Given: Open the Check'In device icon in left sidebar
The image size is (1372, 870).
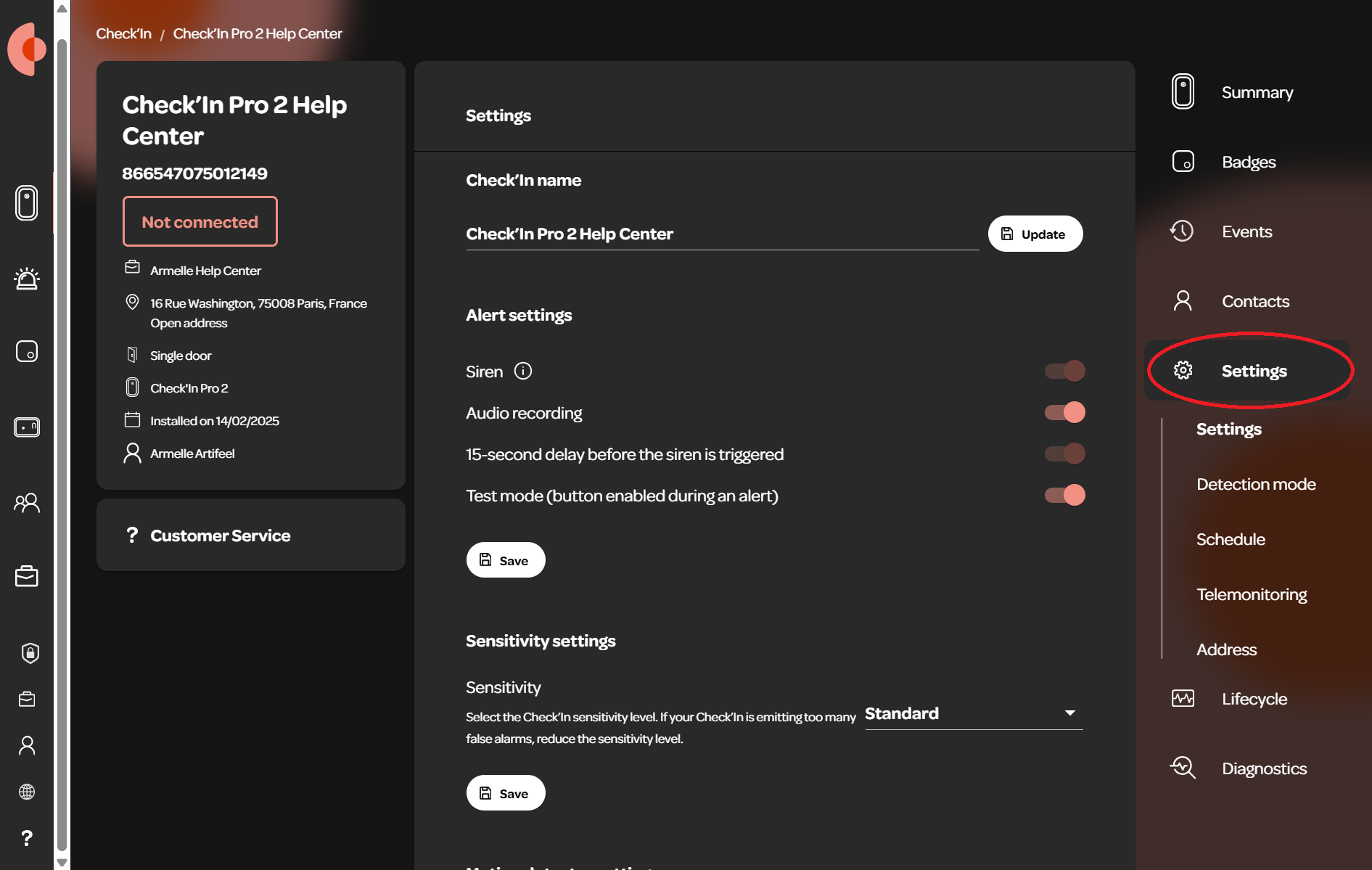Looking at the screenshot, I should pyautogui.click(x=27, y=203).
